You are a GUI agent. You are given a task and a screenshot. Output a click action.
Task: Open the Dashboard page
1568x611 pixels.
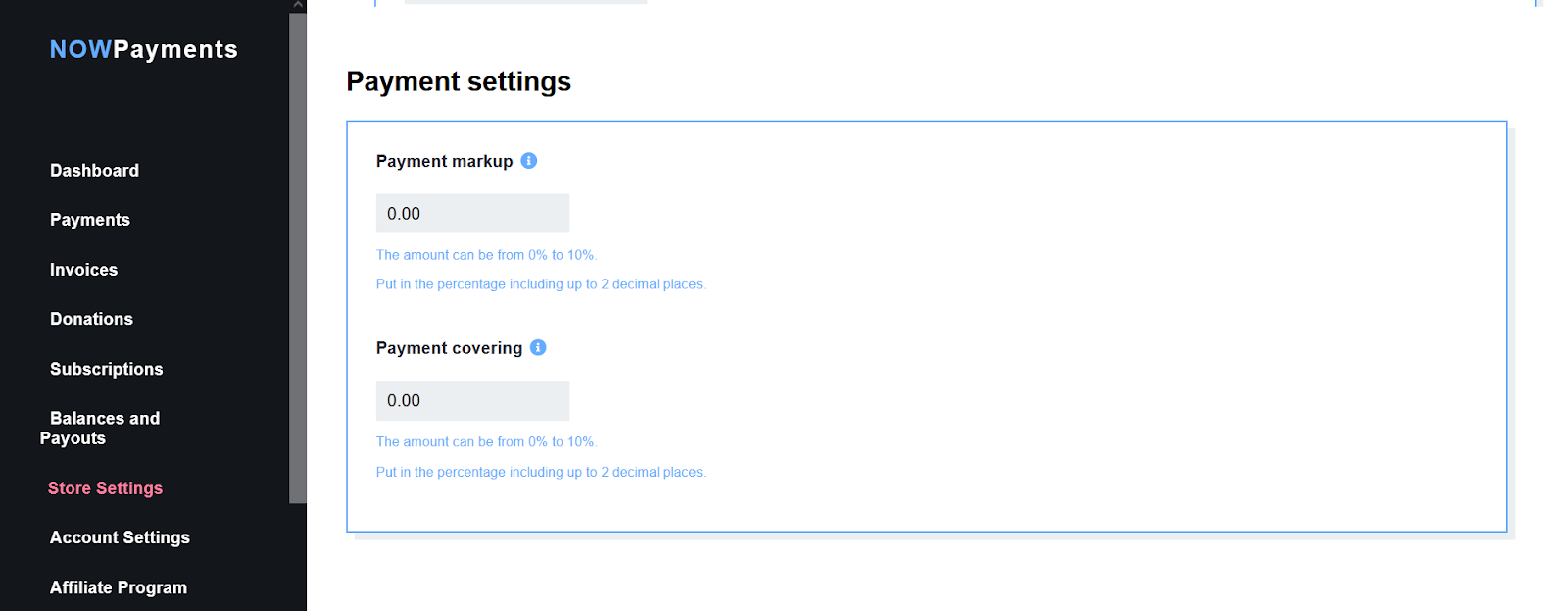[x=94, y=171]
